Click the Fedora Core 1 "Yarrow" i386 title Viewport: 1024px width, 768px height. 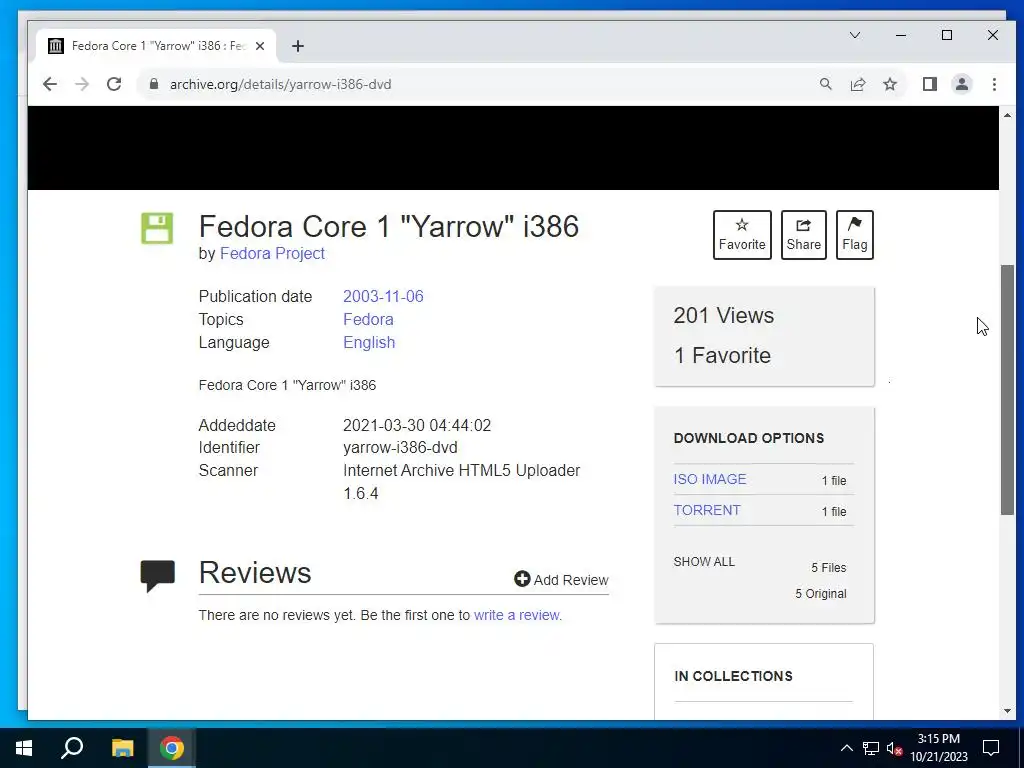389,227
